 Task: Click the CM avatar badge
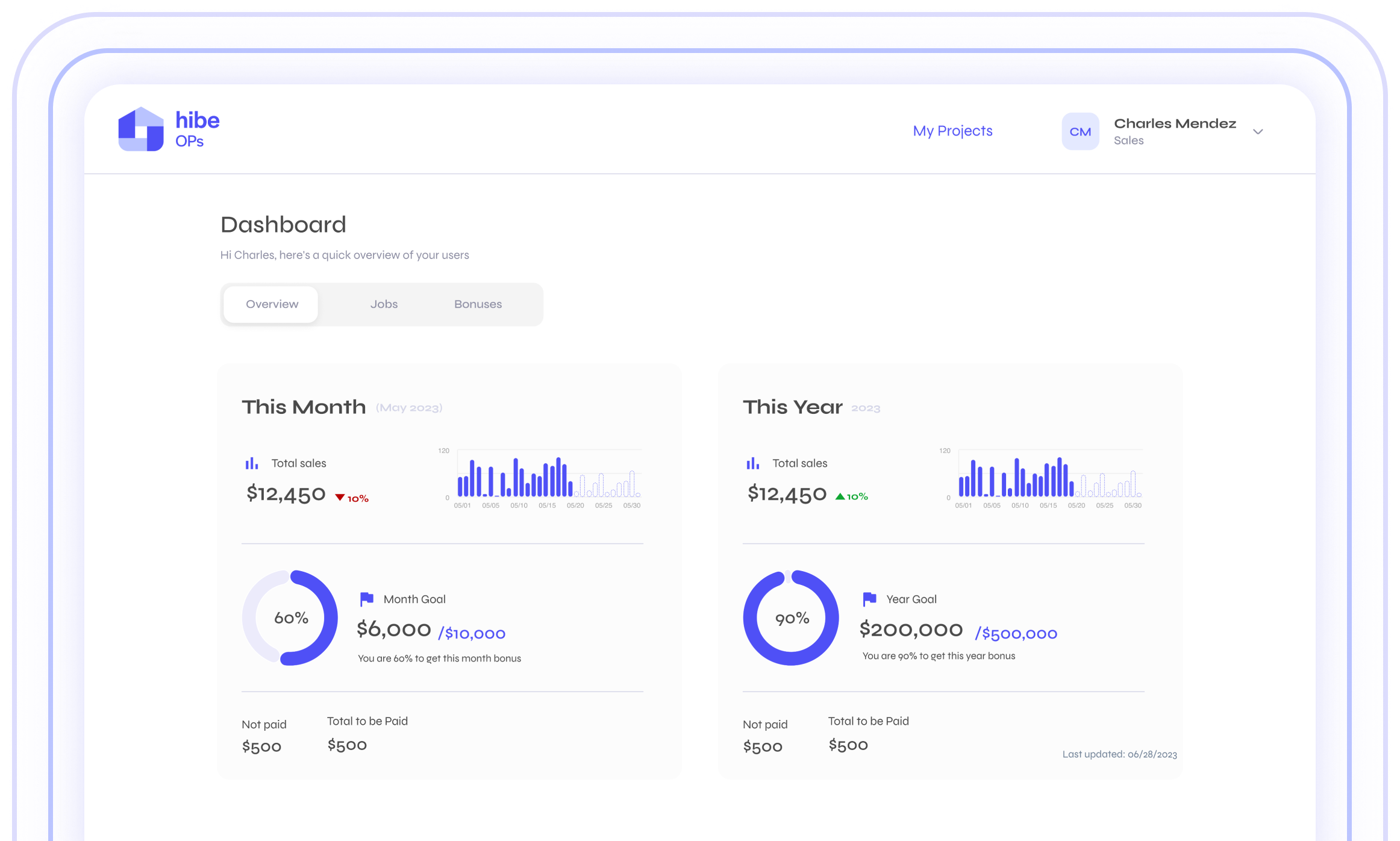tap(1080, 131)
